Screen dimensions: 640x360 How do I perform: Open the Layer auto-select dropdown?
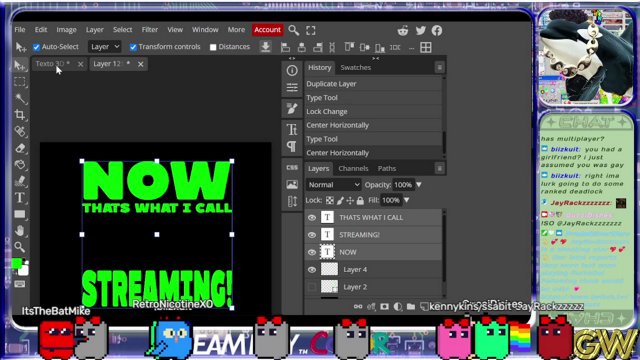(x=104, y=47)
